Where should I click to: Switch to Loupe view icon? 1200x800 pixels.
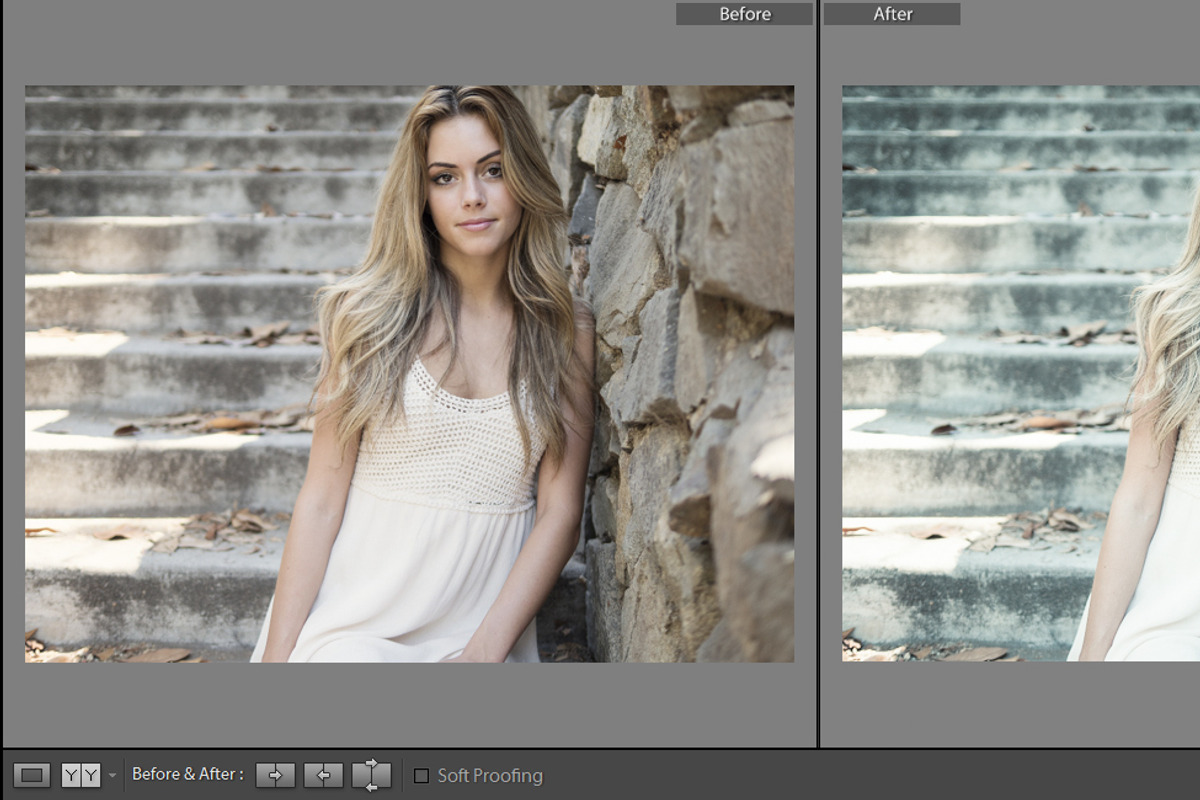pos(32,775)
